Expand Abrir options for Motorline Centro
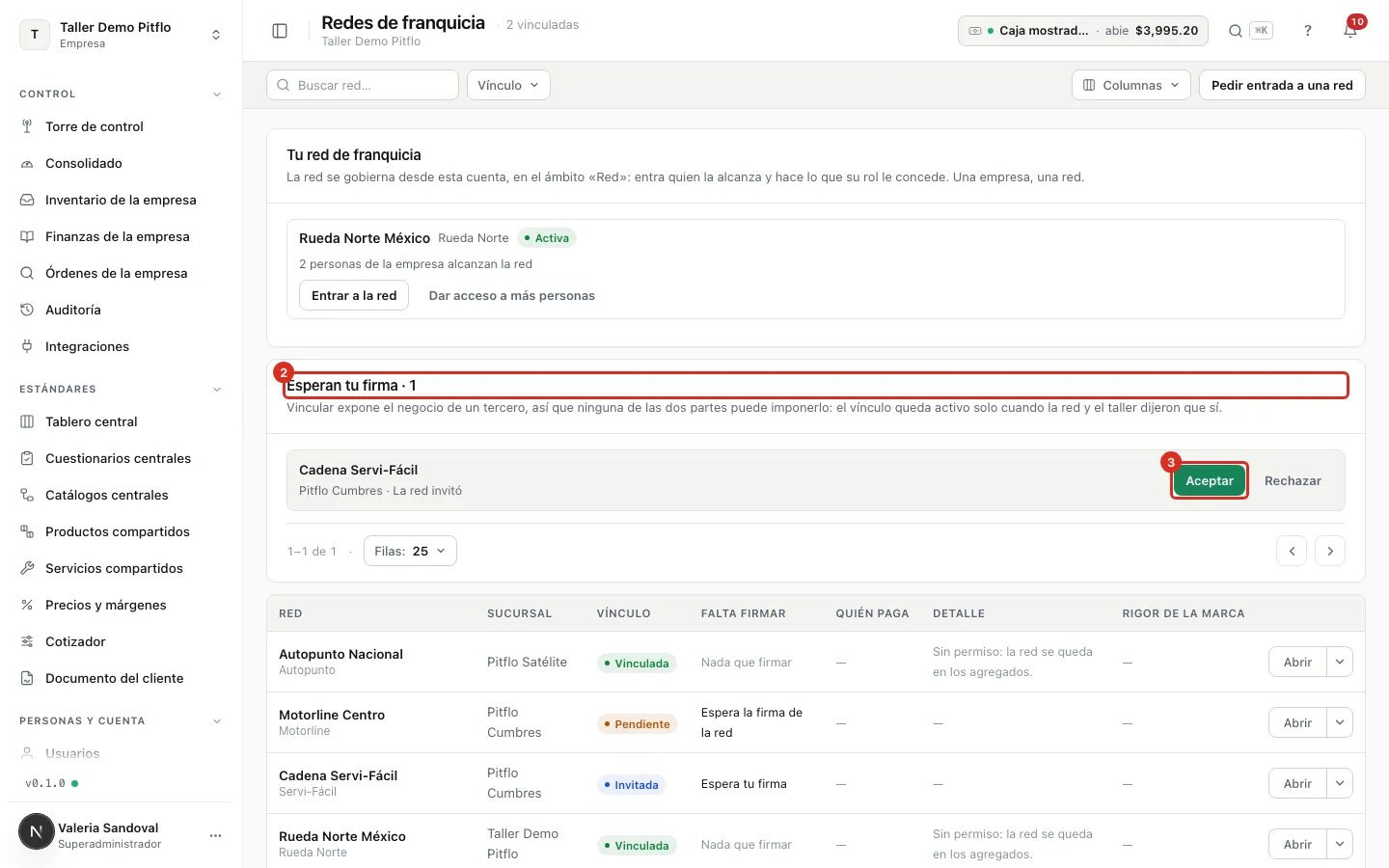The image size is (1389, 868). click(x=1340, y=722)
